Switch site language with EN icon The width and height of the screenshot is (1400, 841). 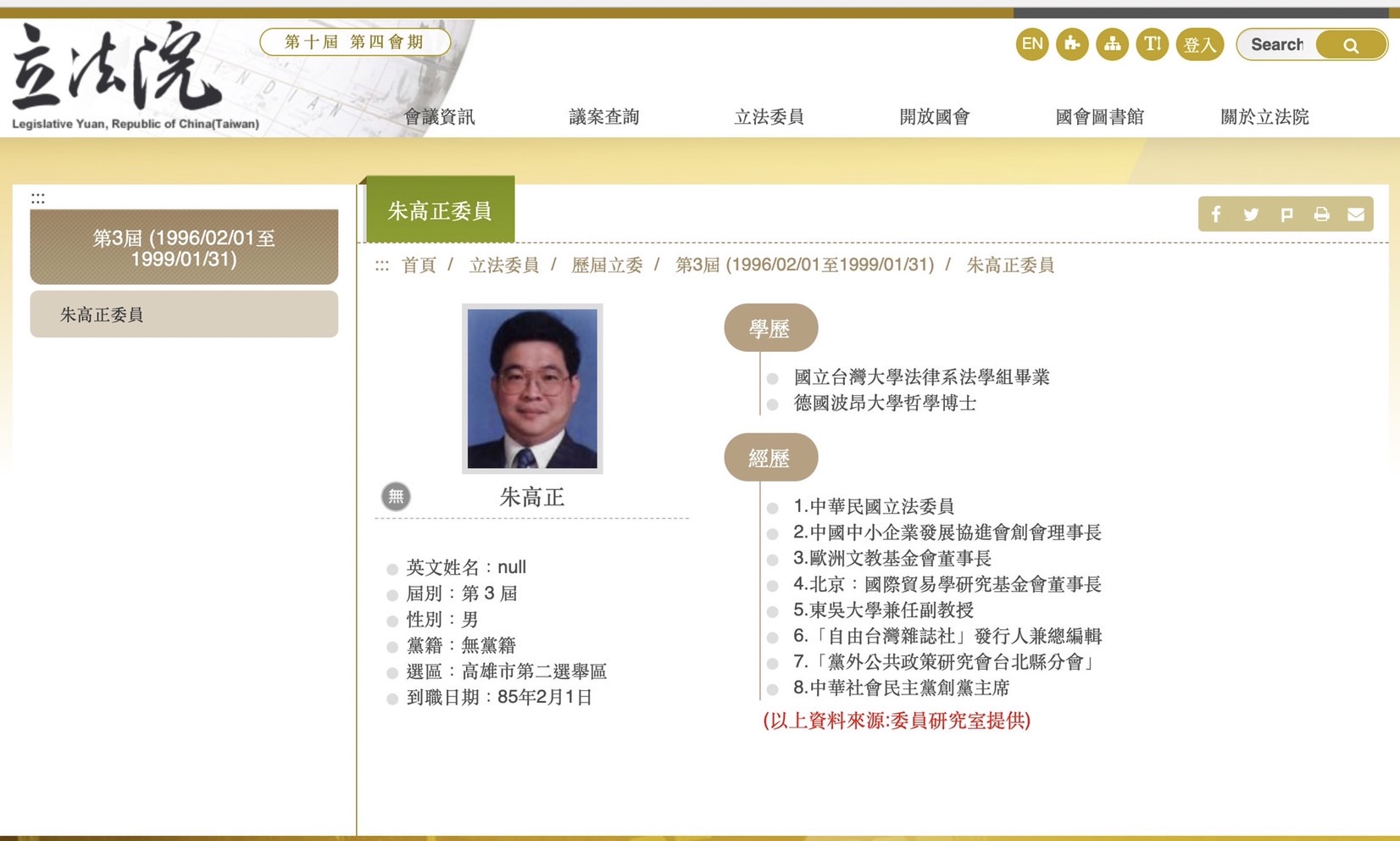coord(1032,44)
